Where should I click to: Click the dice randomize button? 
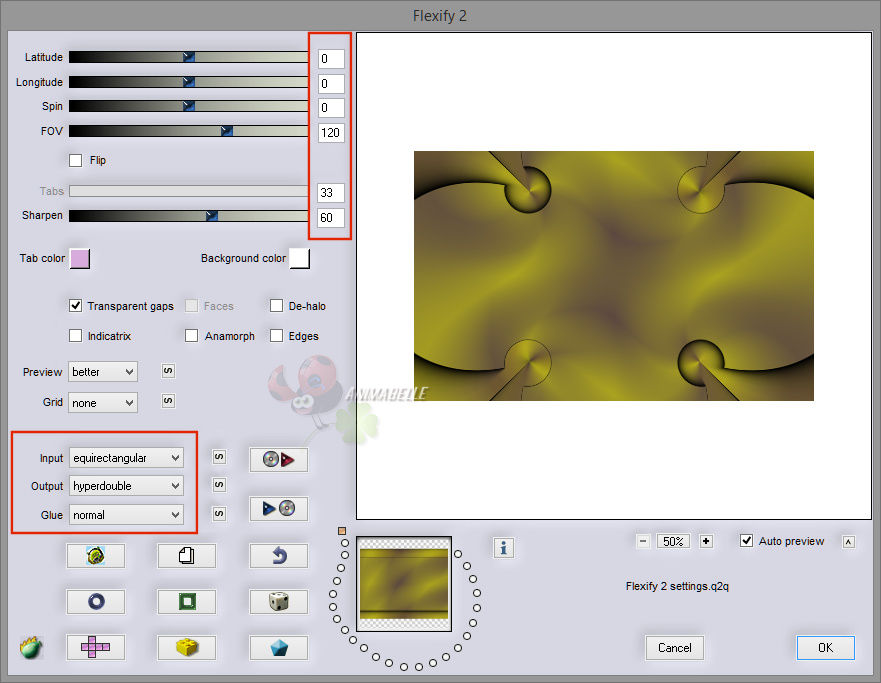pyautogui.click(x=279, y=602)
